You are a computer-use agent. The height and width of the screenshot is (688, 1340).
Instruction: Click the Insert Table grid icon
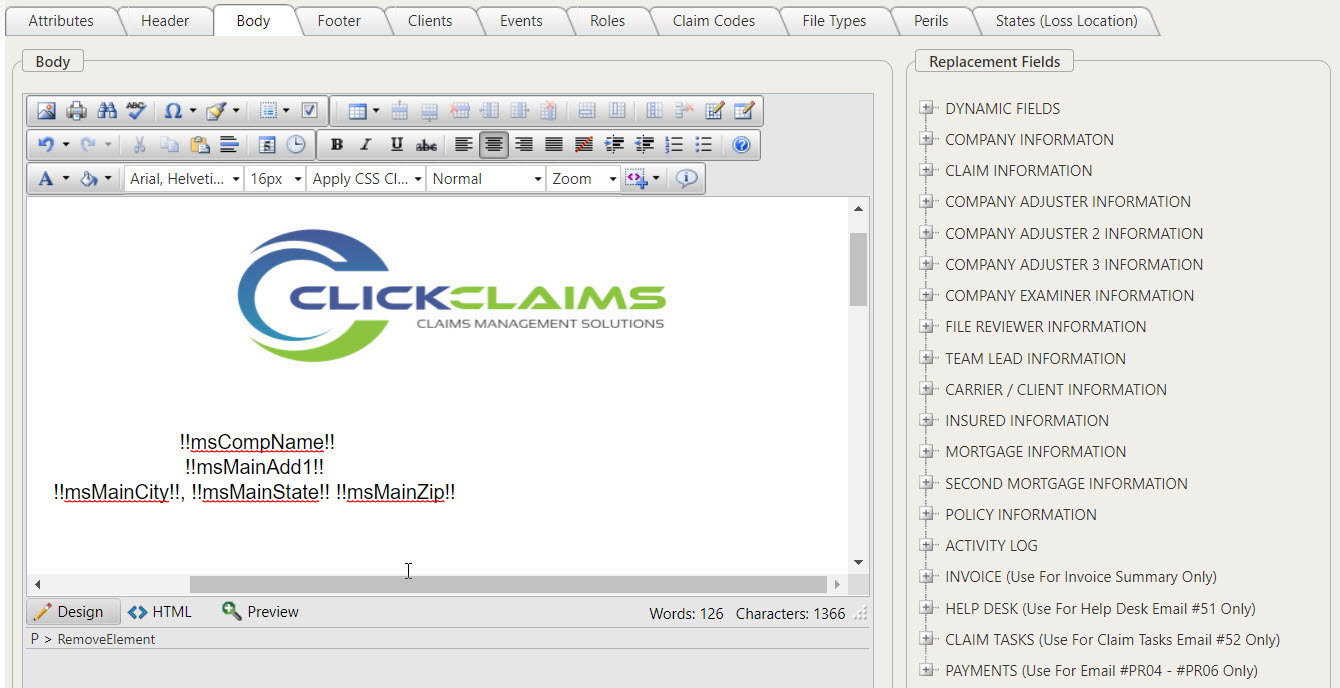pos(356,111)
